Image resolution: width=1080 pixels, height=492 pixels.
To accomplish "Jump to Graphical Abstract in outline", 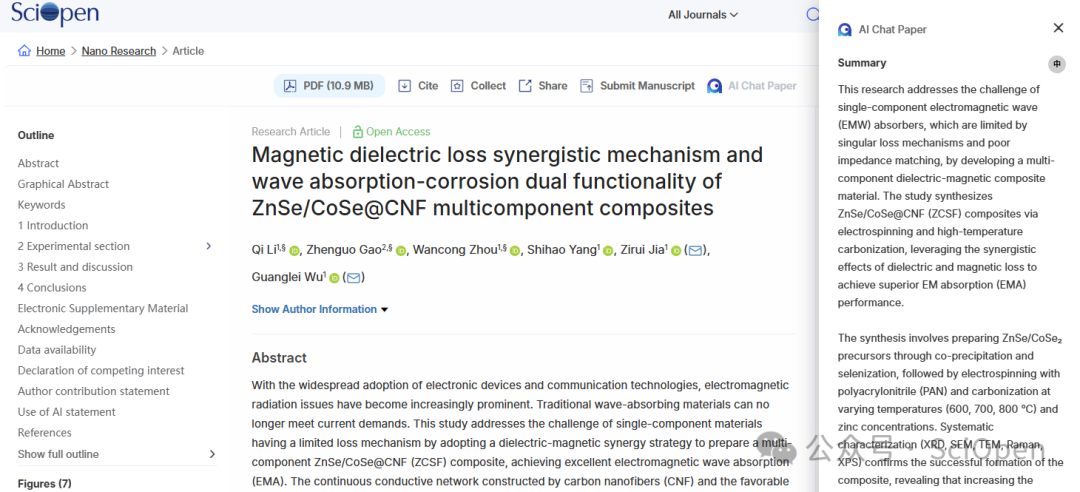I will point(63,184).
